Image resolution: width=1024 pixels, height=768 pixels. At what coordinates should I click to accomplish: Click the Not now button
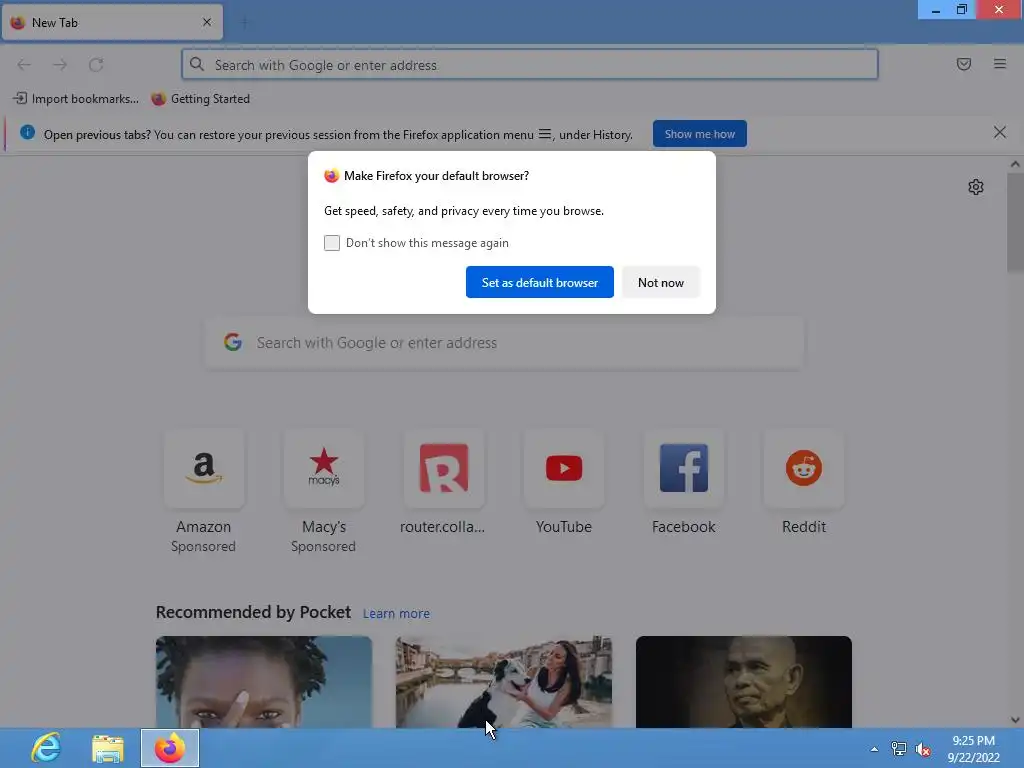pos(661,282)
